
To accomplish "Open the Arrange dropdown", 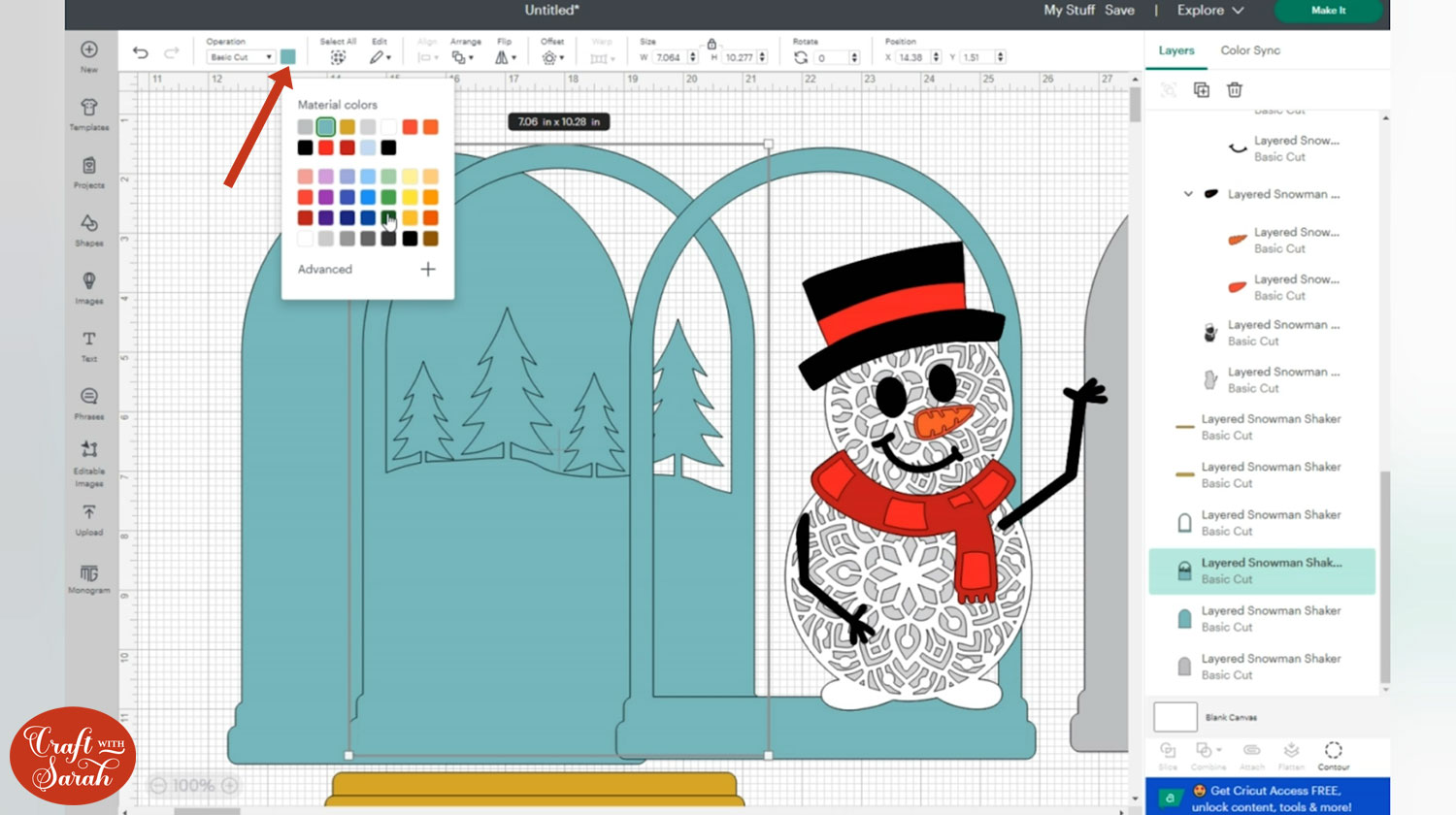I will 462,57.
